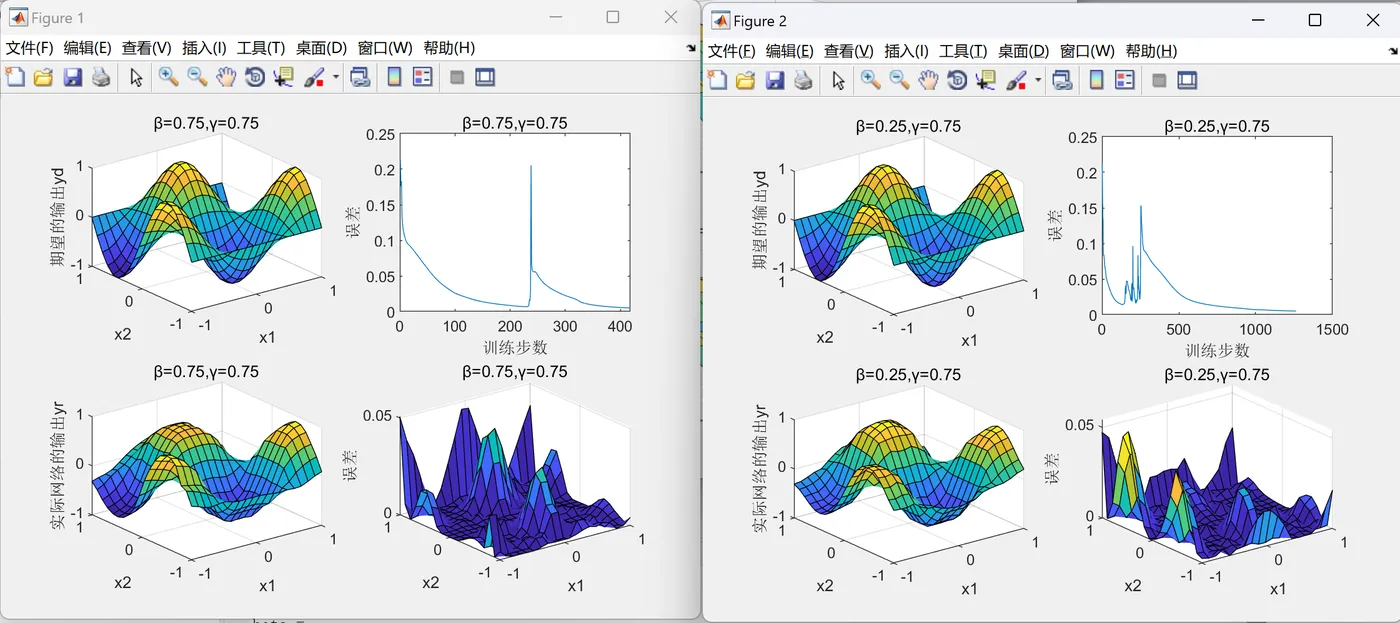Select the Edit Plot arrow in Figure 1
1400x623 pixels.
coord(137,77)
